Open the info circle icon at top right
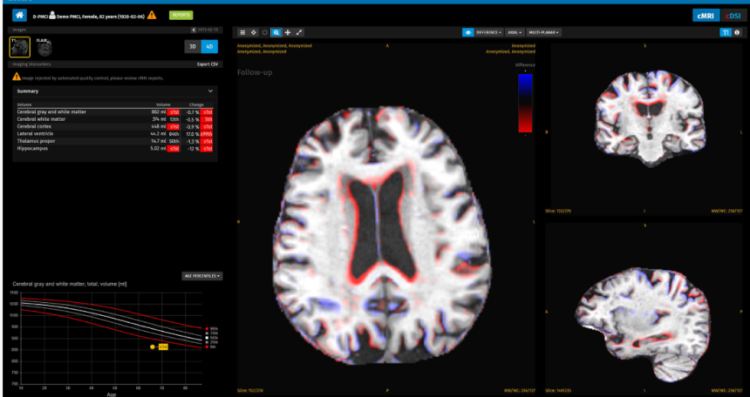 [x=737, y=33]
